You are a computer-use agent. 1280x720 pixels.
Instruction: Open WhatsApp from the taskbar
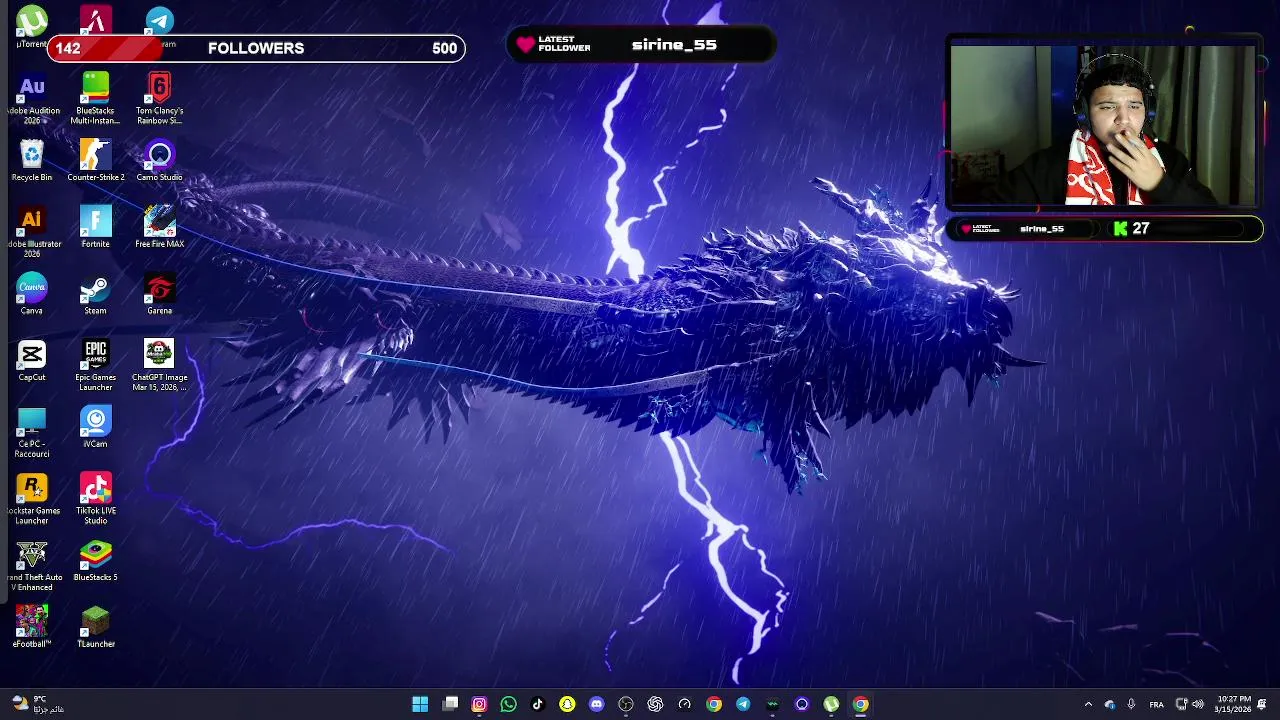coord(508,704)
